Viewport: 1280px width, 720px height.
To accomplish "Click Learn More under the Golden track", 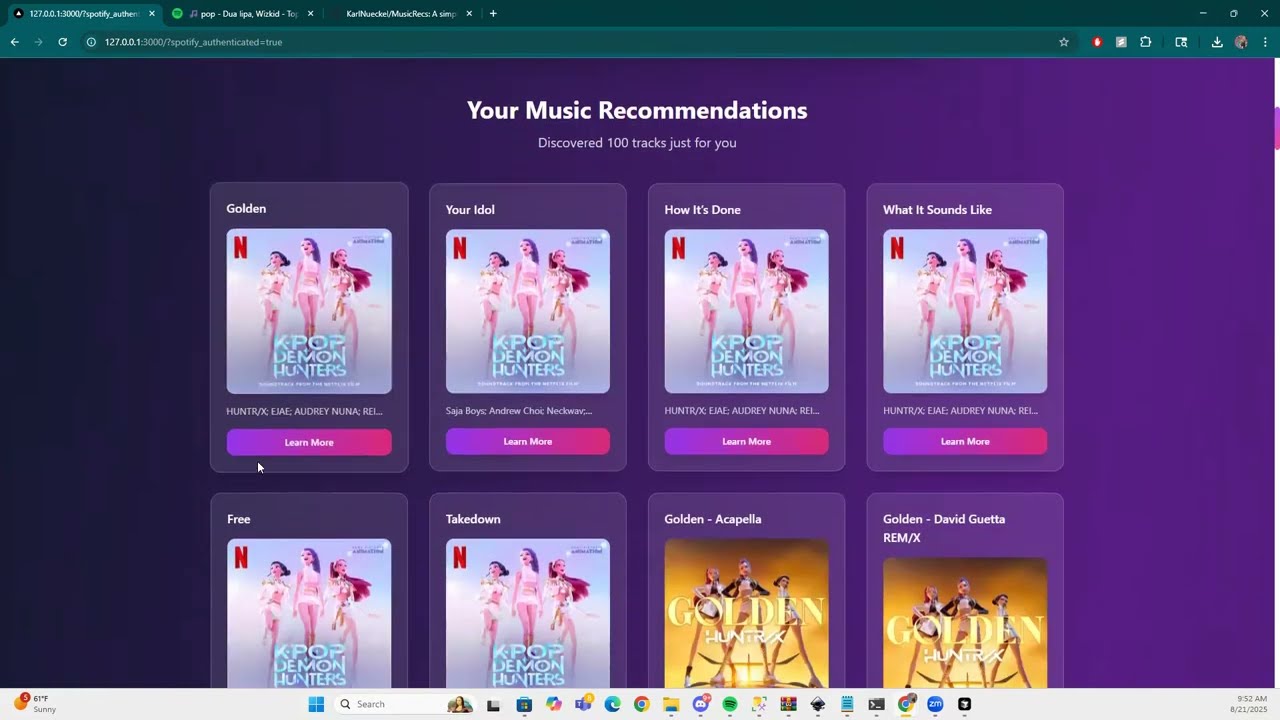I will pos(308,442).
